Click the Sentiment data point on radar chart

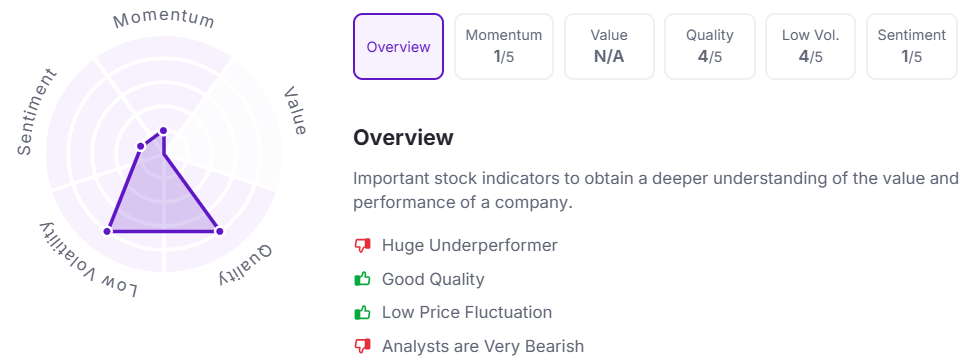coord(141,147)
